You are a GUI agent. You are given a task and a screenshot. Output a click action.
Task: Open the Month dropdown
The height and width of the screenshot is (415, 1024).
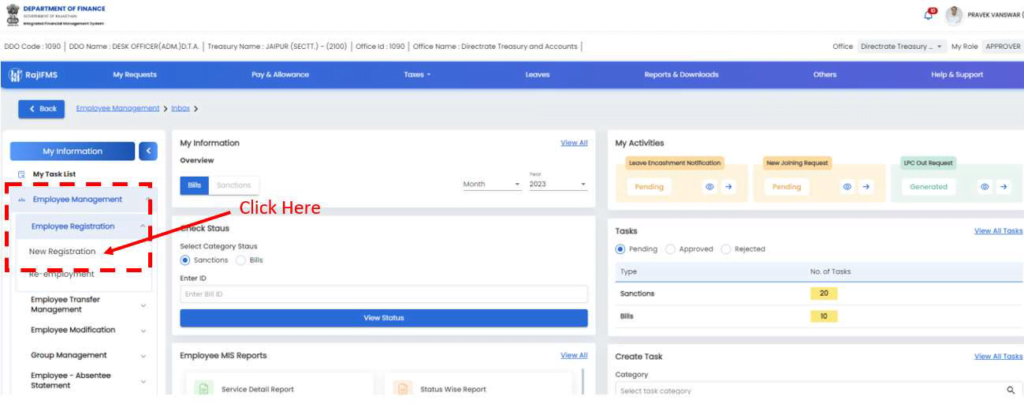coord(492,184)
